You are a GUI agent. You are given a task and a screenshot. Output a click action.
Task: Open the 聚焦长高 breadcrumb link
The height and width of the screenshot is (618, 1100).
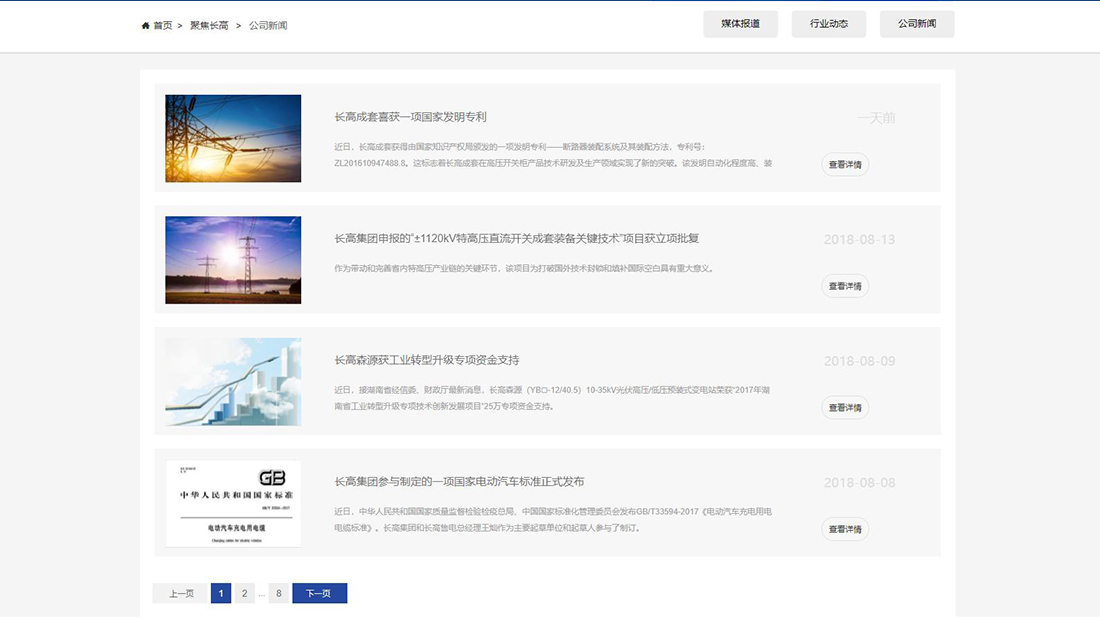click(x=206, y=25)
